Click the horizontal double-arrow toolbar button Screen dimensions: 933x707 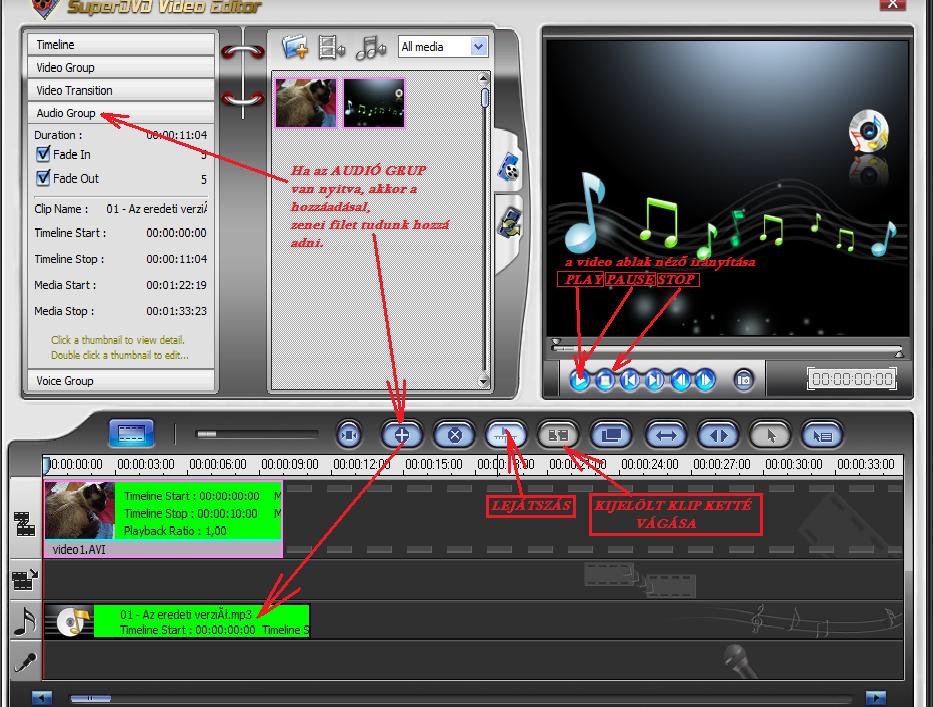pos(666,436)
